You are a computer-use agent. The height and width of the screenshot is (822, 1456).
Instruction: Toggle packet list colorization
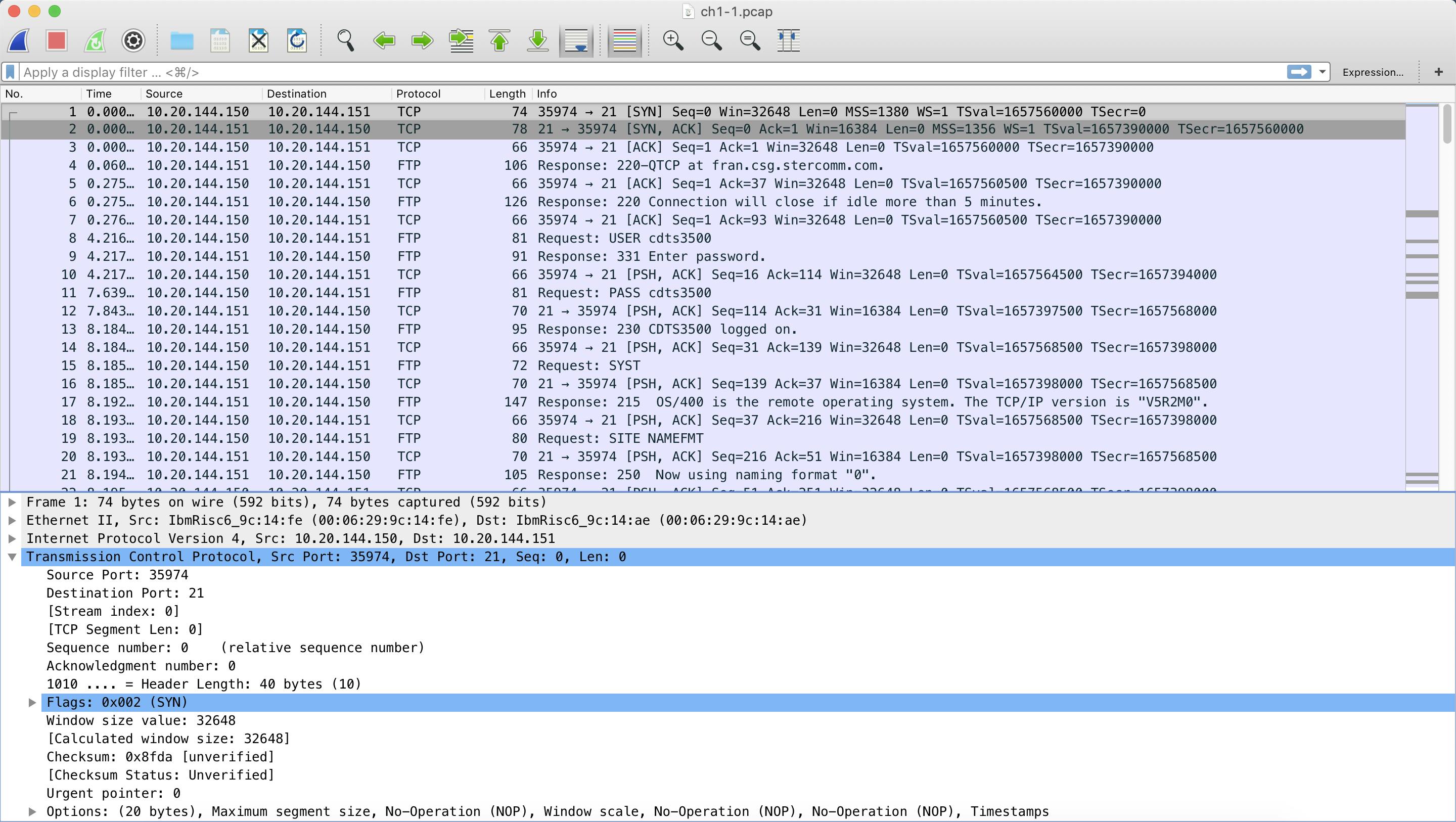point(624,41)
